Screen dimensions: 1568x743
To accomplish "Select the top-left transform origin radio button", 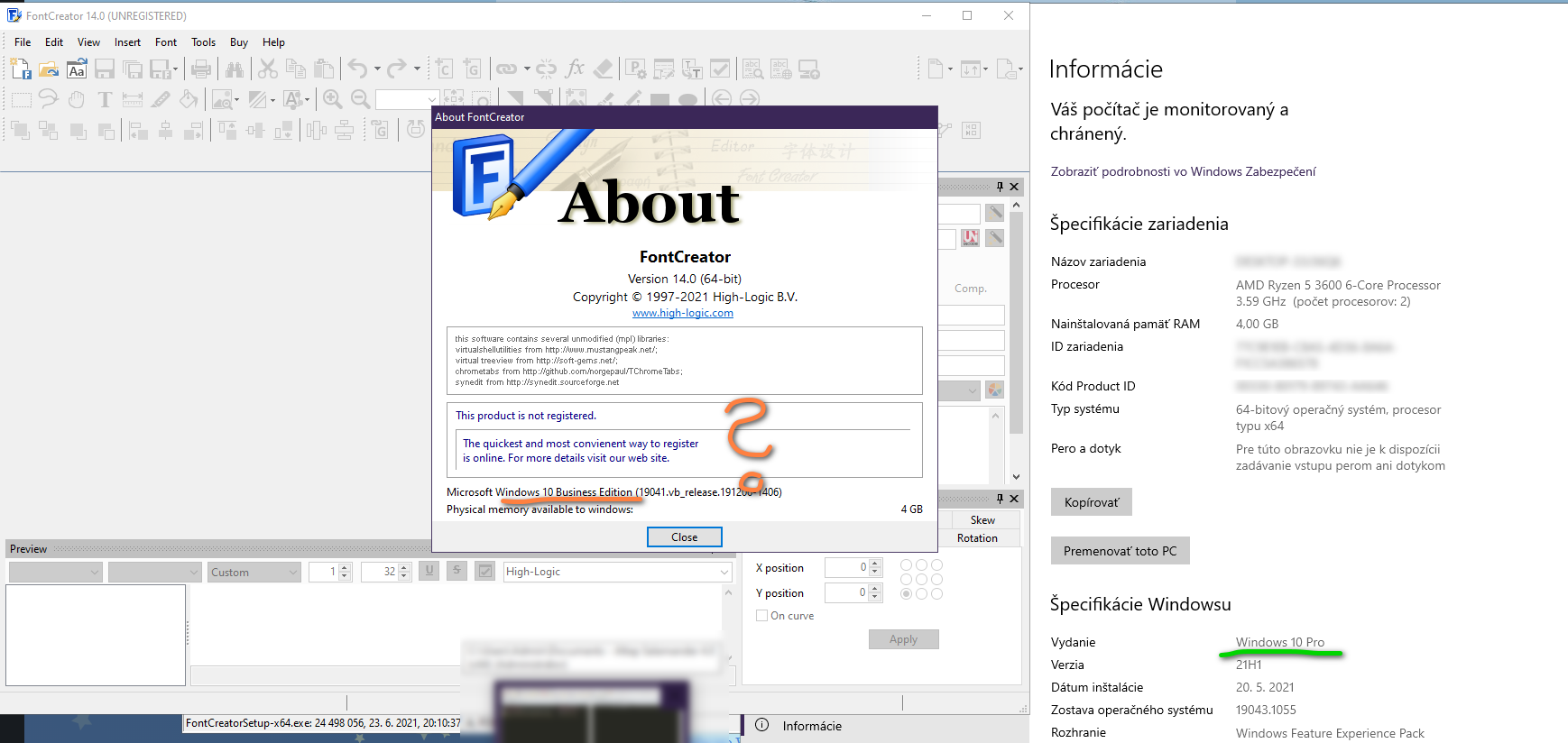I will point(906,565).
